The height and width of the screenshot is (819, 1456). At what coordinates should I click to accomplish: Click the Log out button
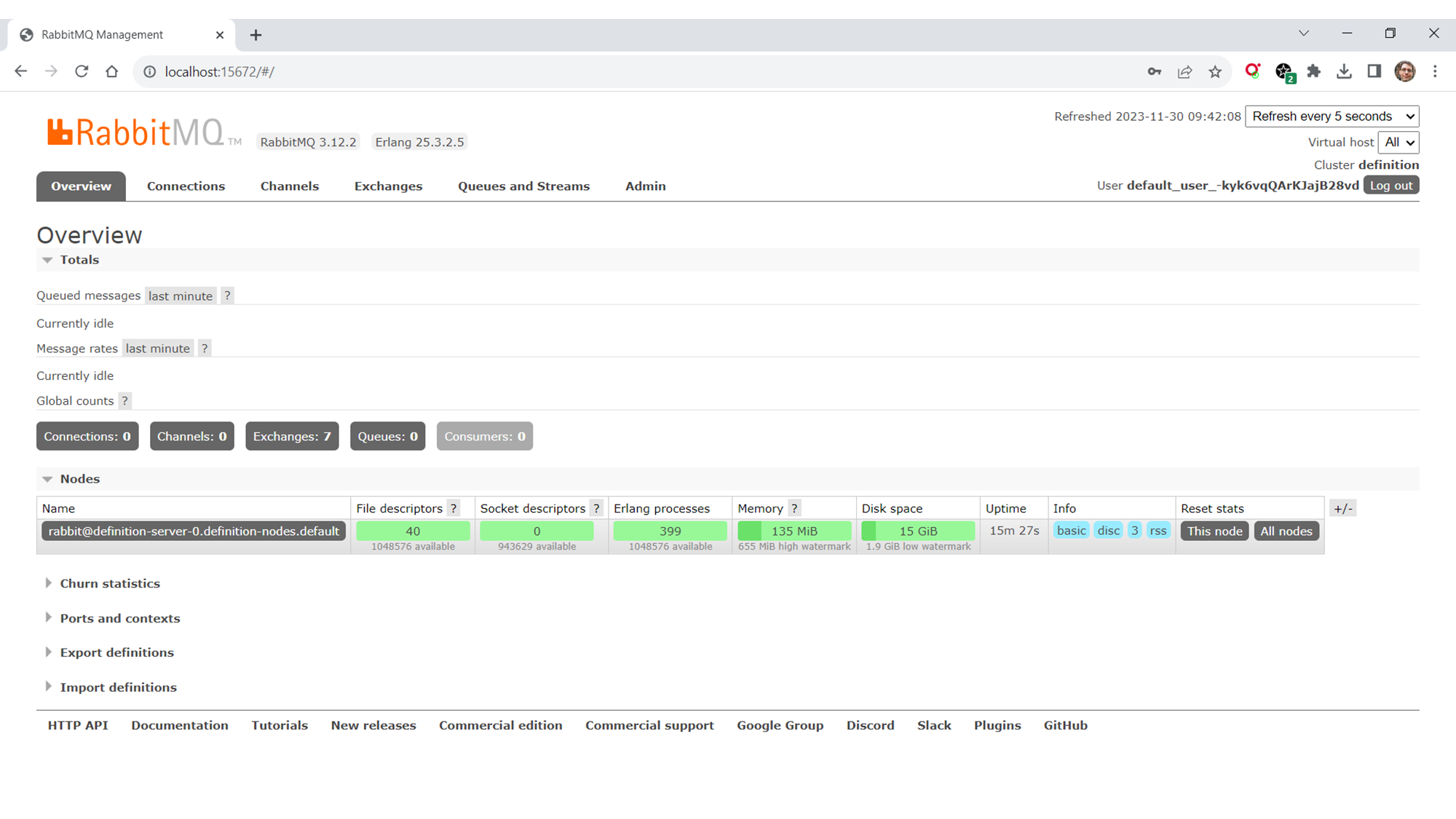(x=1390, y=186)
